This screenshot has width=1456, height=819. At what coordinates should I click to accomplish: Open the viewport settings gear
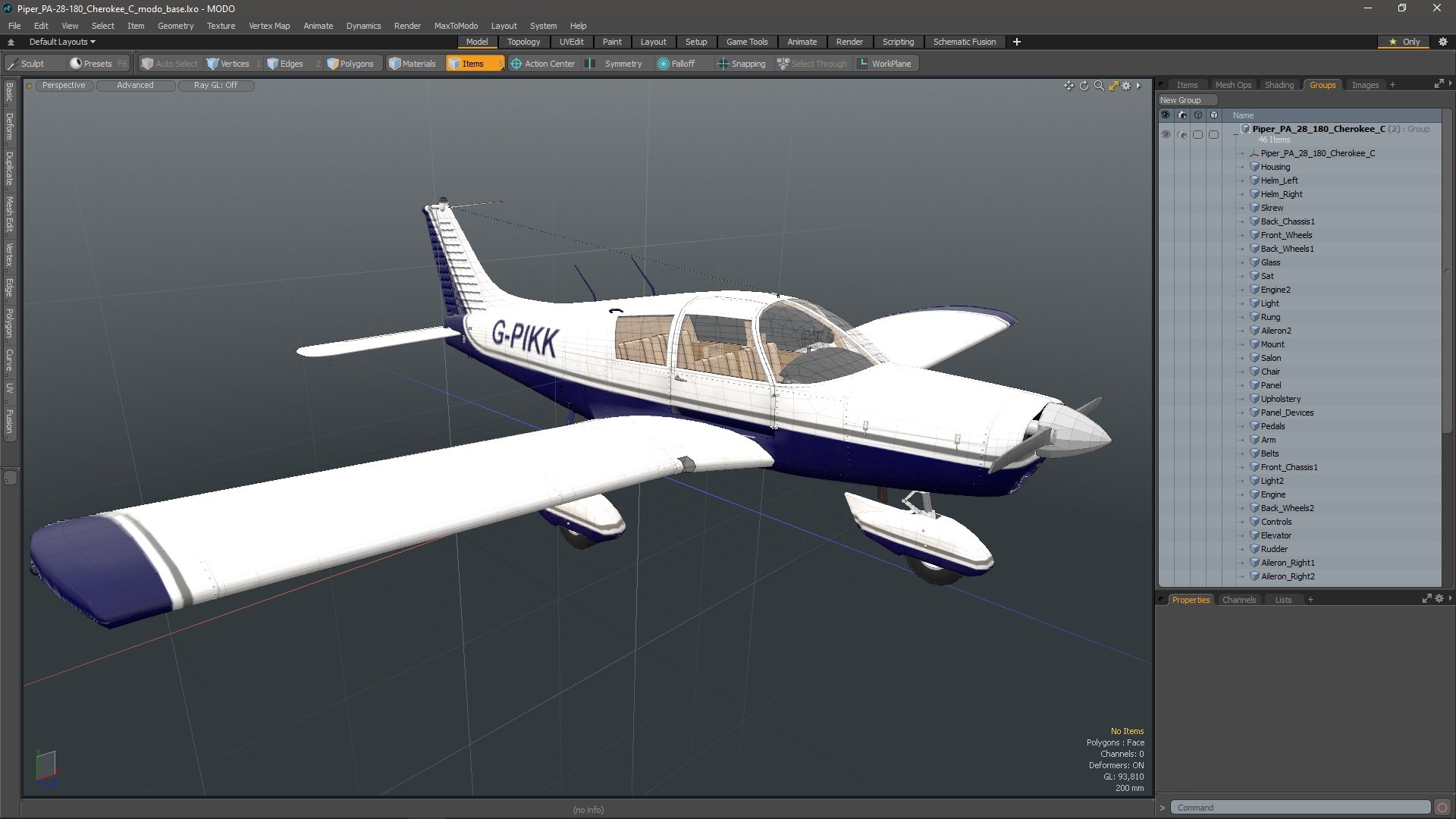[1126, 86]
